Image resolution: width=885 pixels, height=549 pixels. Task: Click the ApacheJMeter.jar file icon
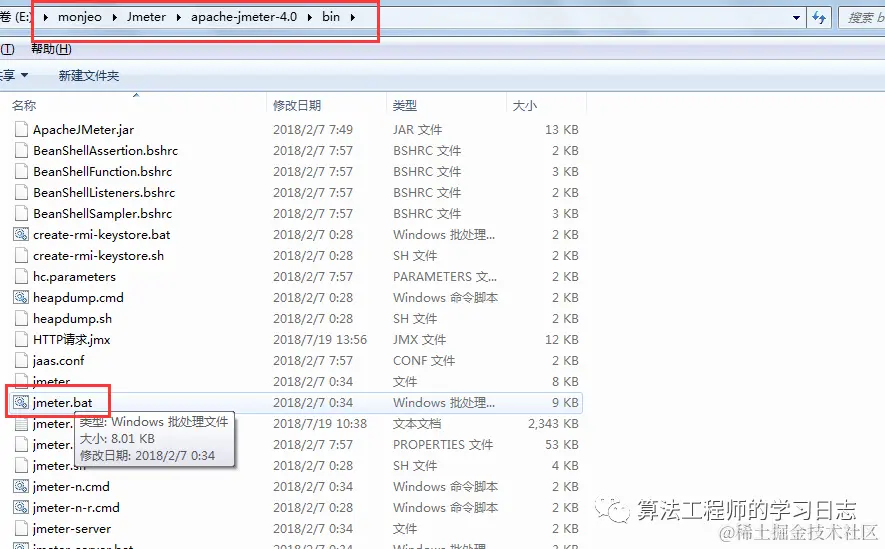pos(21,130)
